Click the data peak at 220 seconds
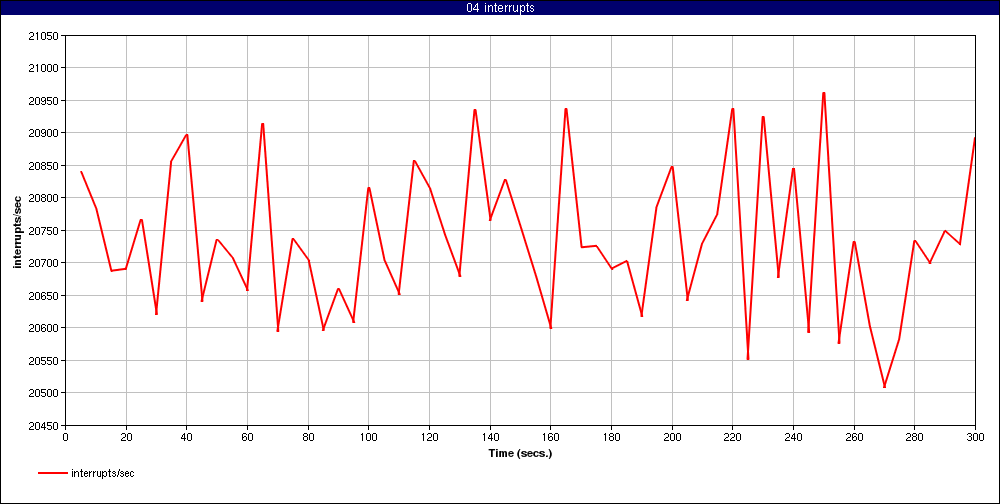Viewport: 1000px width, 504px height. (x=733, y=109)
